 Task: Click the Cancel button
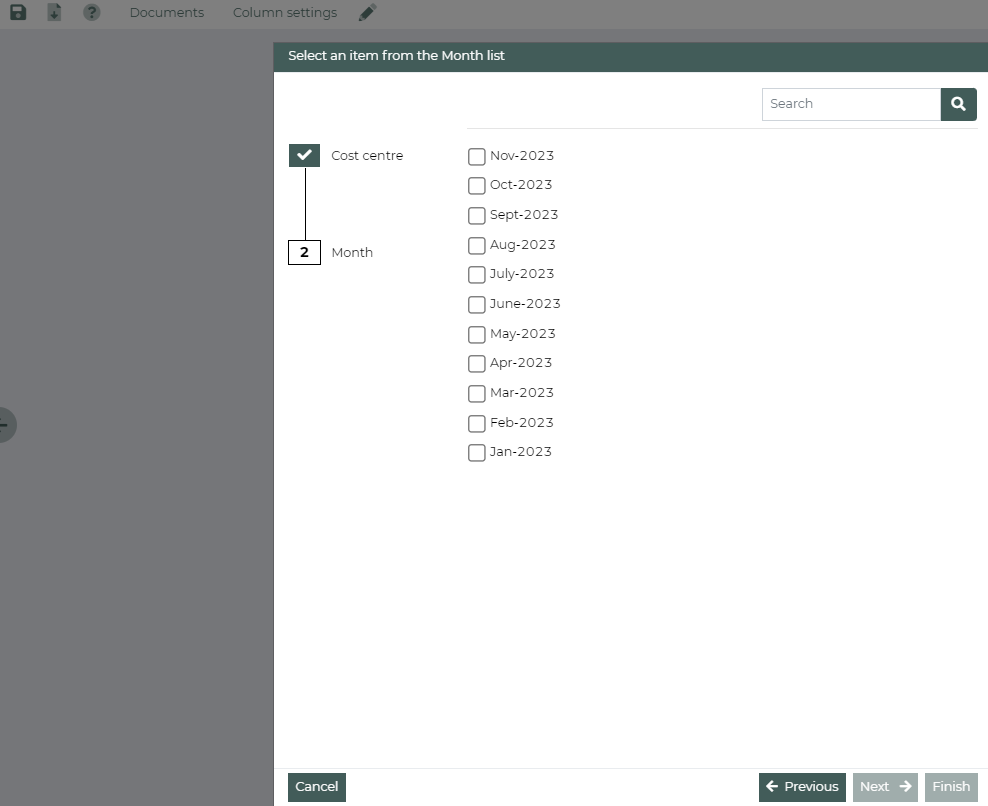coord(317,787)
